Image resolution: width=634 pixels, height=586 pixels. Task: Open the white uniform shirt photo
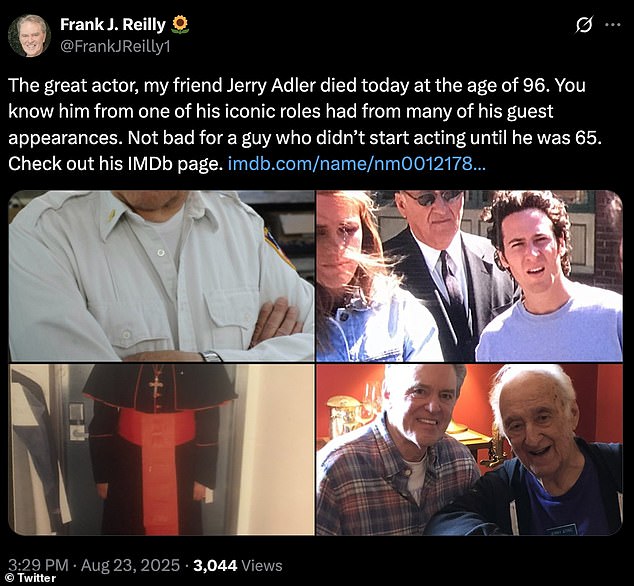pos(161,276)
